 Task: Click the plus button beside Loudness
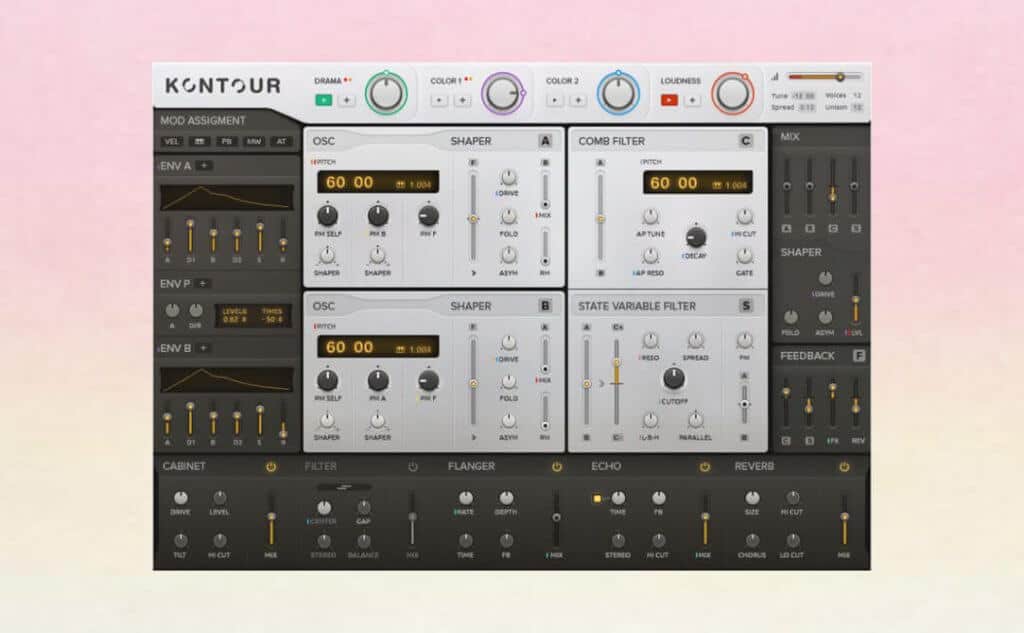(692, 100)
